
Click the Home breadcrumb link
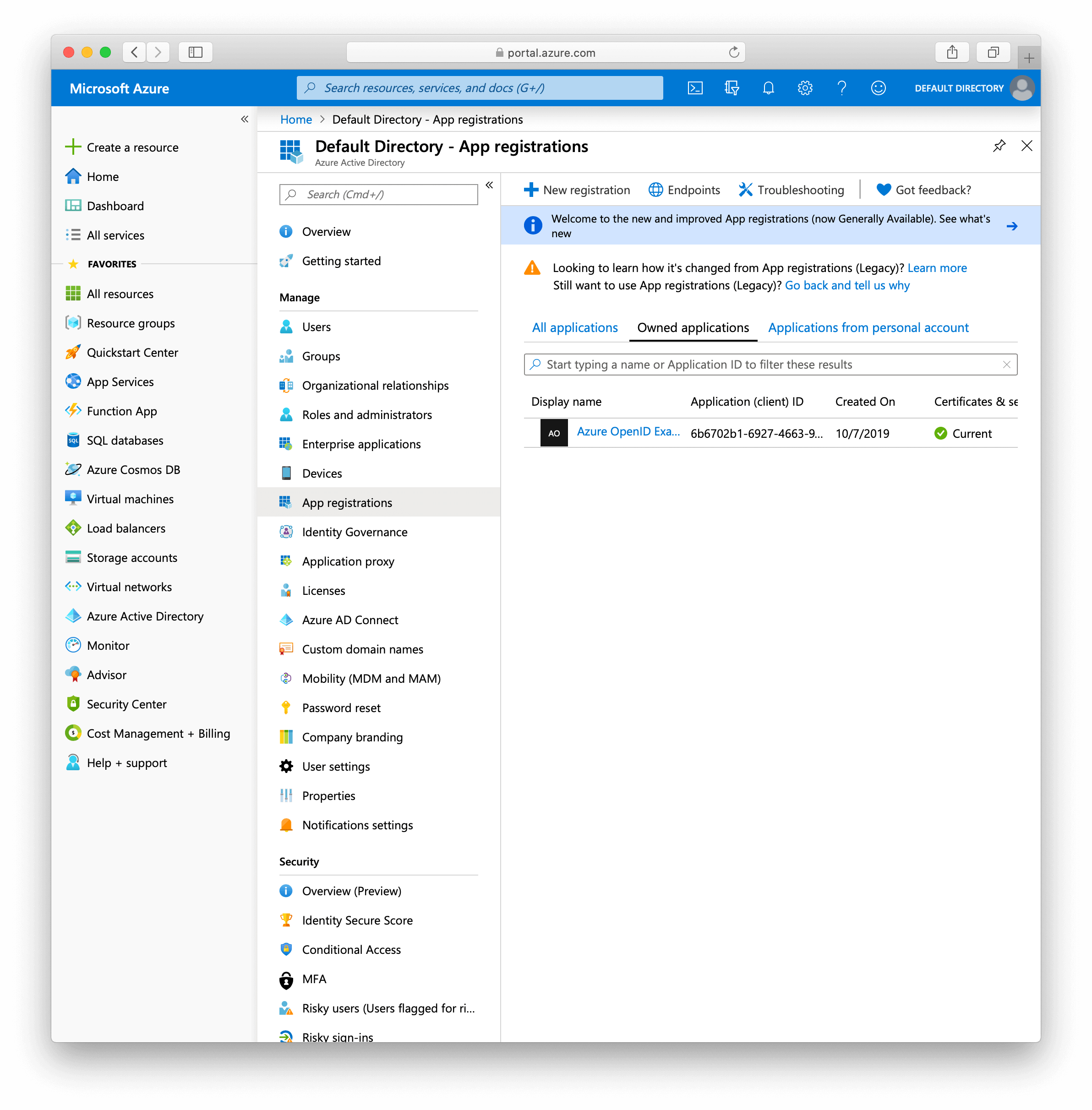tap(296, 119)
